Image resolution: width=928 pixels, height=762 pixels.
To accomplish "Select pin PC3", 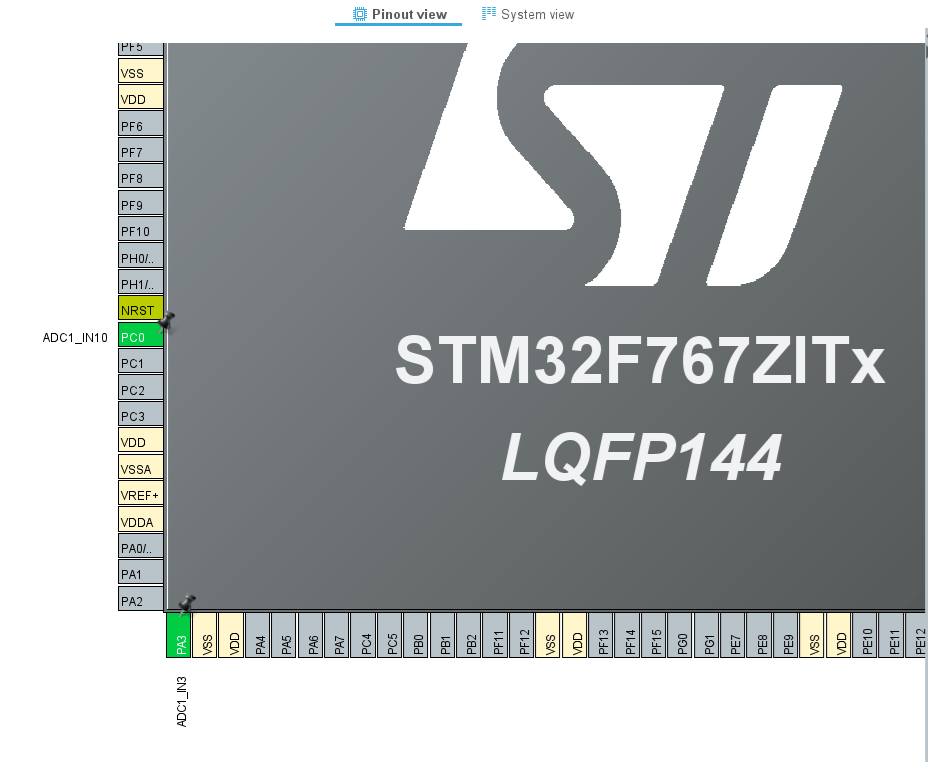I will click(x=141, y=414).
